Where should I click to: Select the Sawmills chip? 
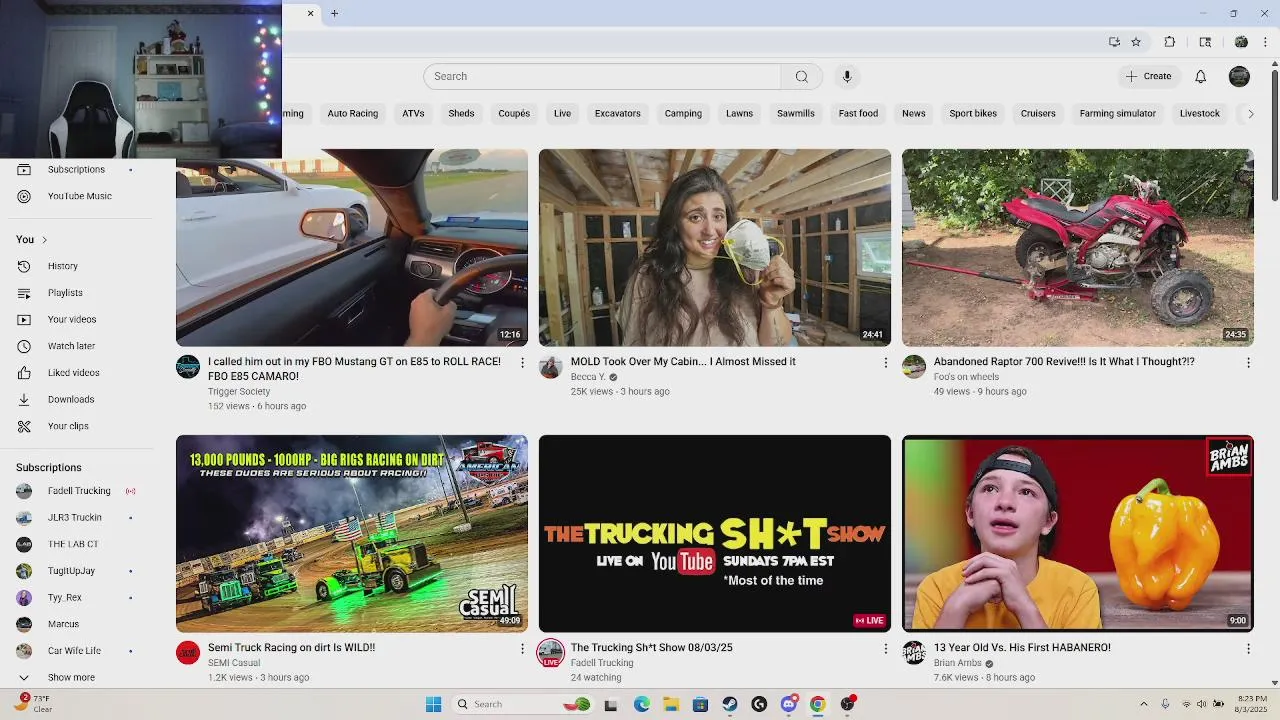(796, 113)
